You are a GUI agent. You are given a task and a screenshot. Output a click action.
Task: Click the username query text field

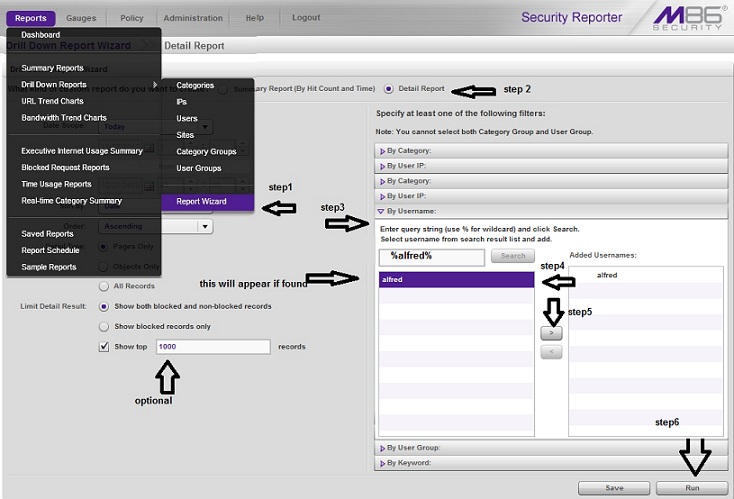(430, 256)
